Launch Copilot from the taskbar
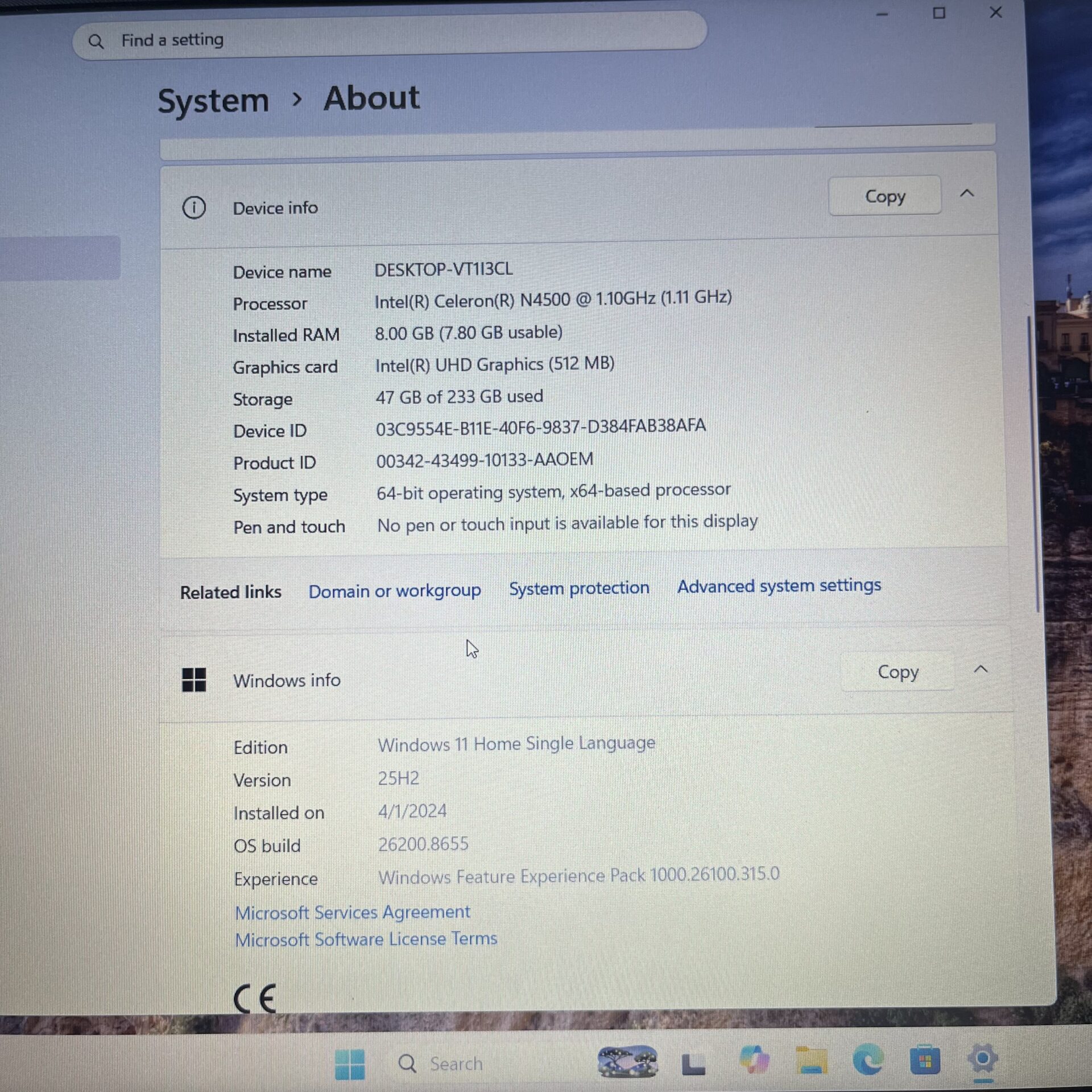The width and height of the screenshot is (1092, 1092). tap(754, 1060)
